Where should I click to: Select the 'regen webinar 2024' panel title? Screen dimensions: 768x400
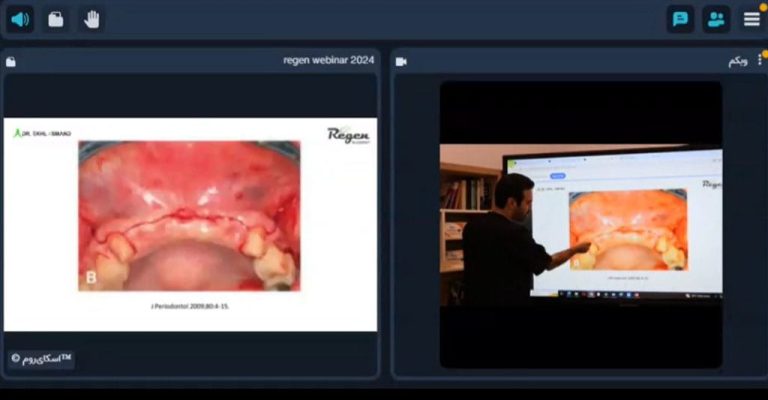(328, 60)
